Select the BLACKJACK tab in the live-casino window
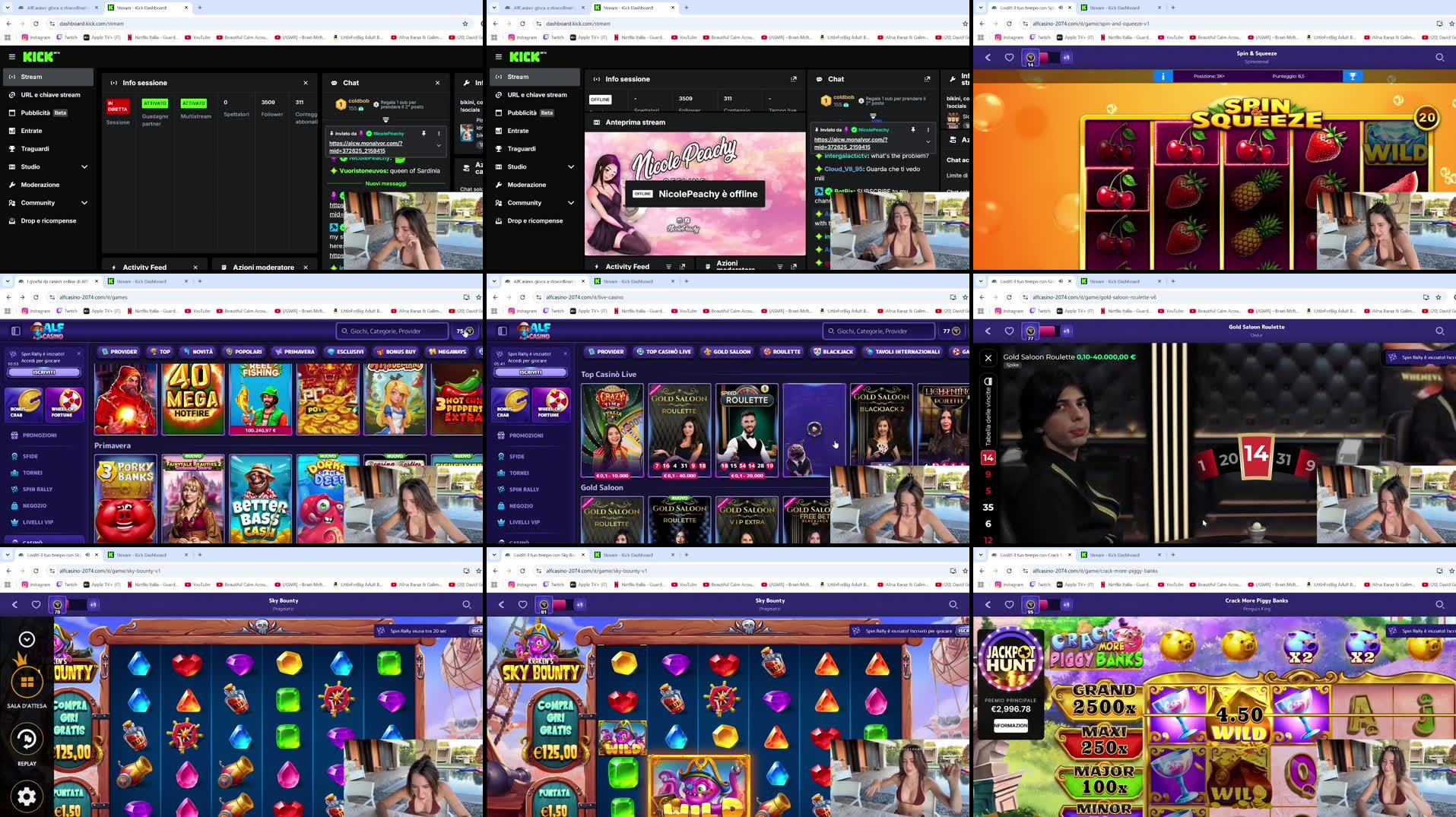 833,352
